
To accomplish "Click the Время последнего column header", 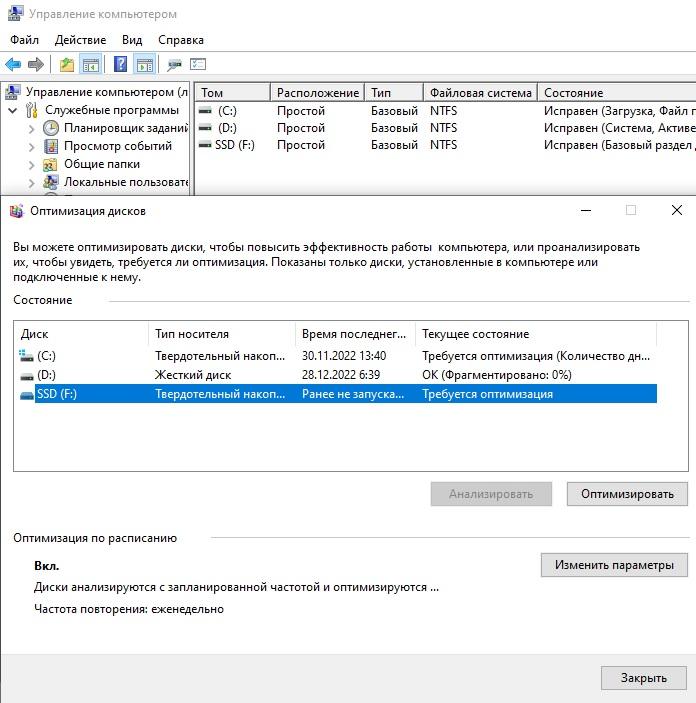I will 355,334.
